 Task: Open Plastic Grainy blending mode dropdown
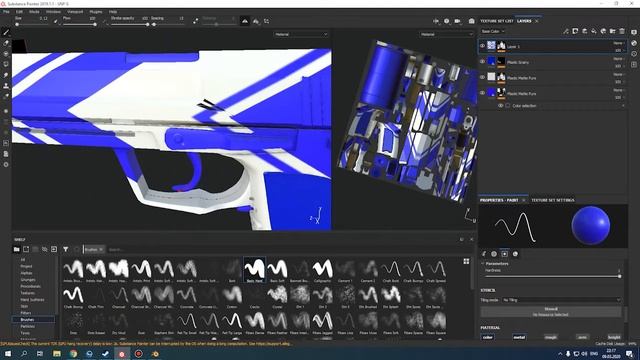[x=619, y=59]
